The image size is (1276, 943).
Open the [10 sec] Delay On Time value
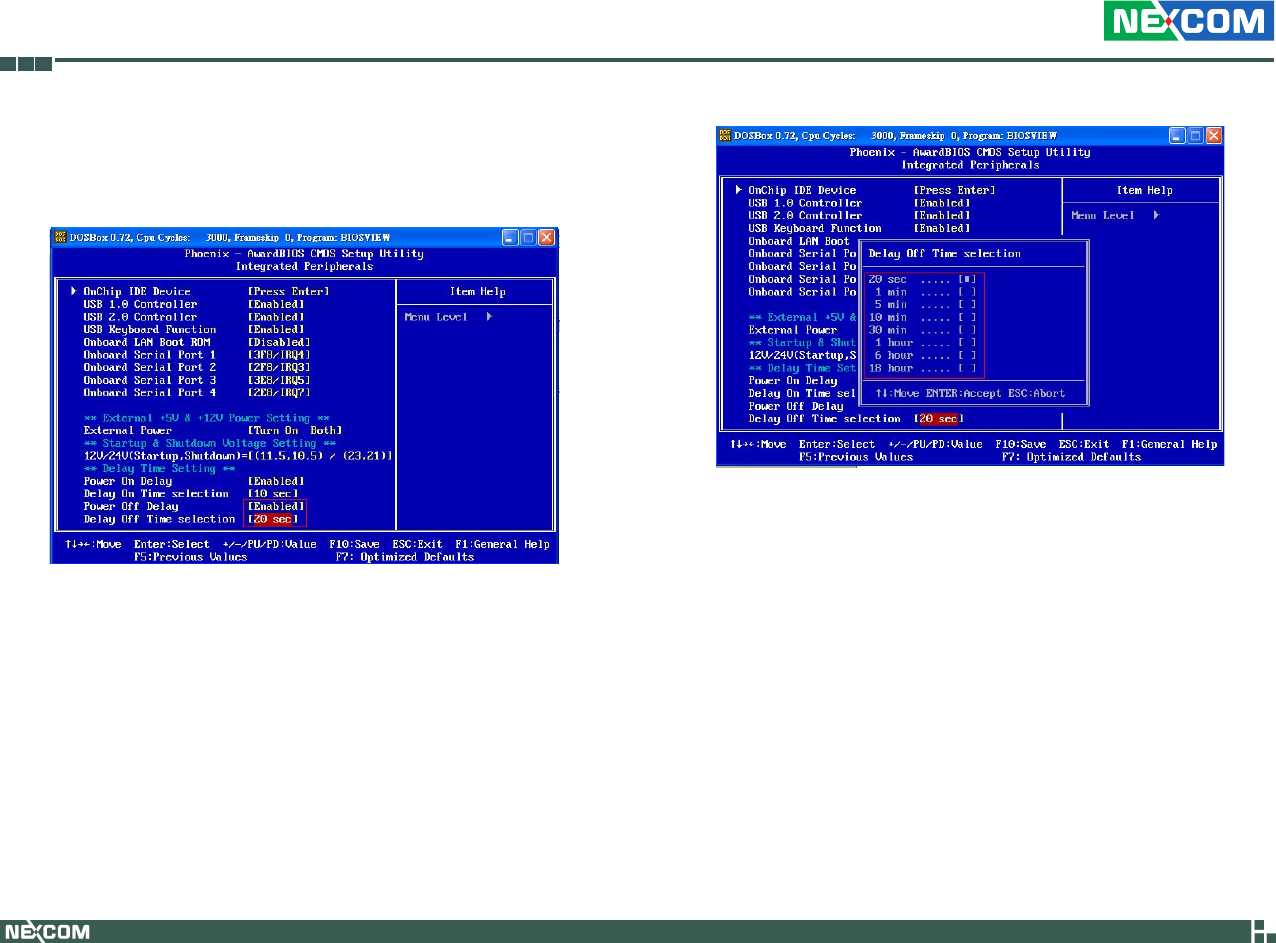pyautogui.click(x=272, y=494)
